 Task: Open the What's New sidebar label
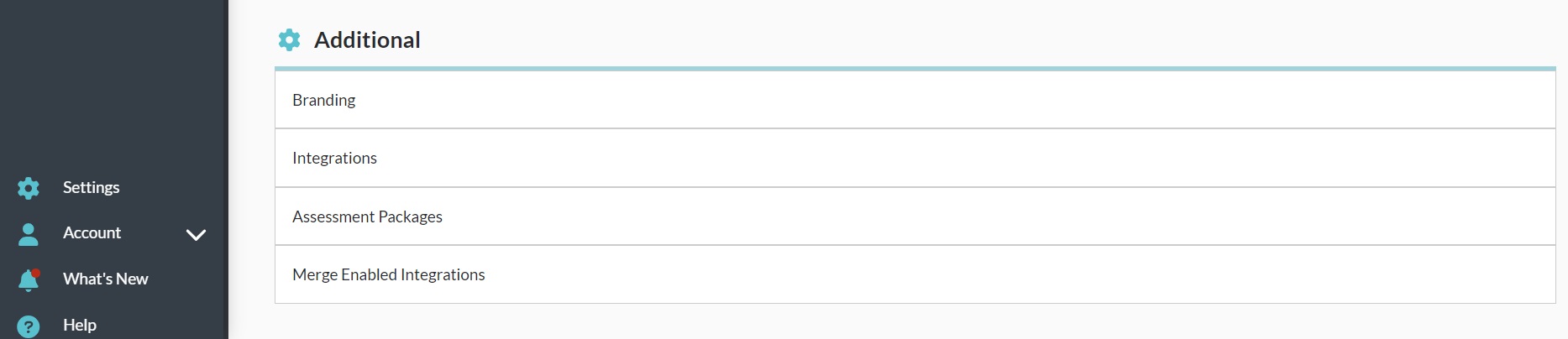(105, 279)
